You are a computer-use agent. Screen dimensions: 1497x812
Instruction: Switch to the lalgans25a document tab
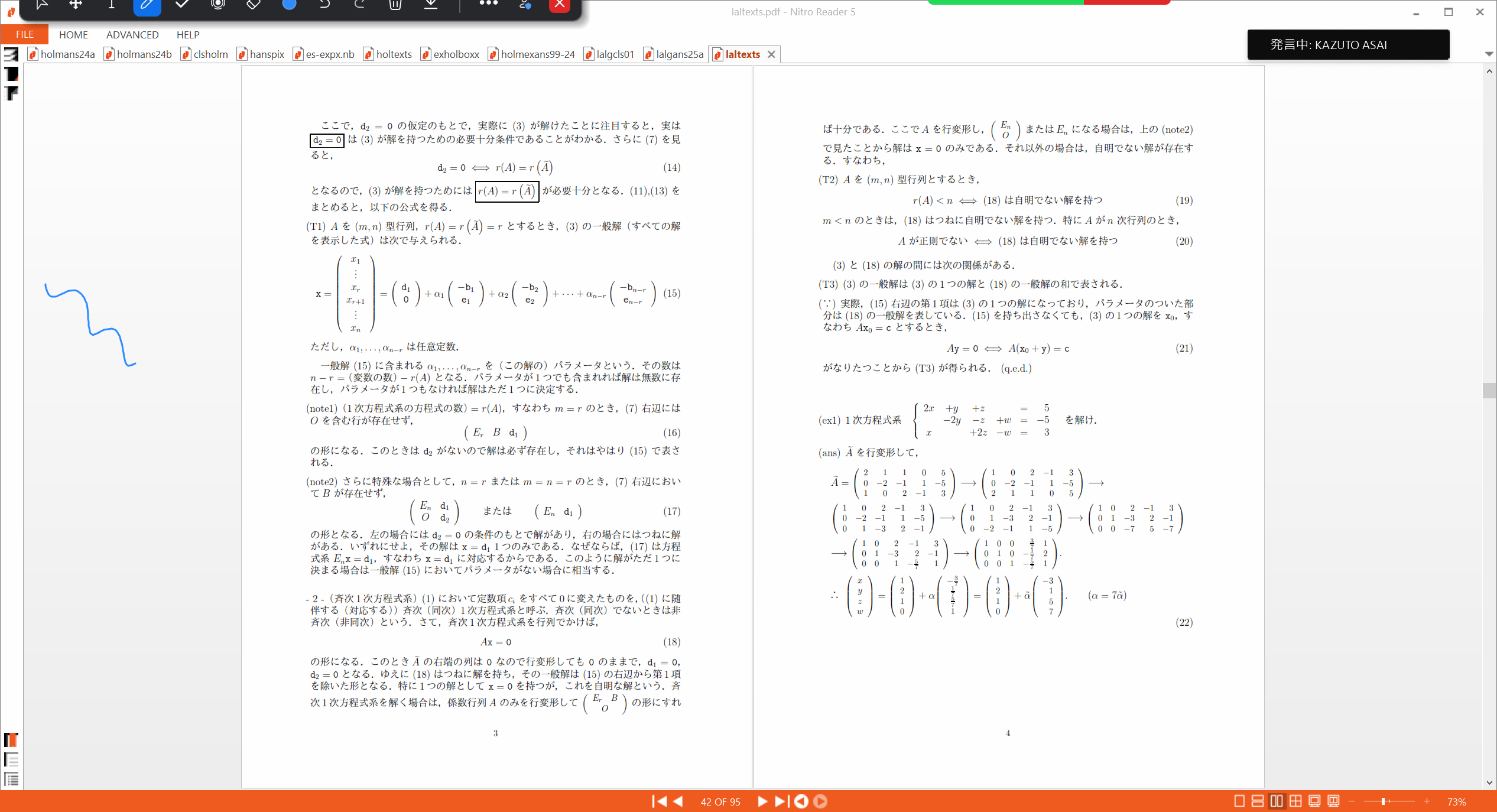coord(674,54)
